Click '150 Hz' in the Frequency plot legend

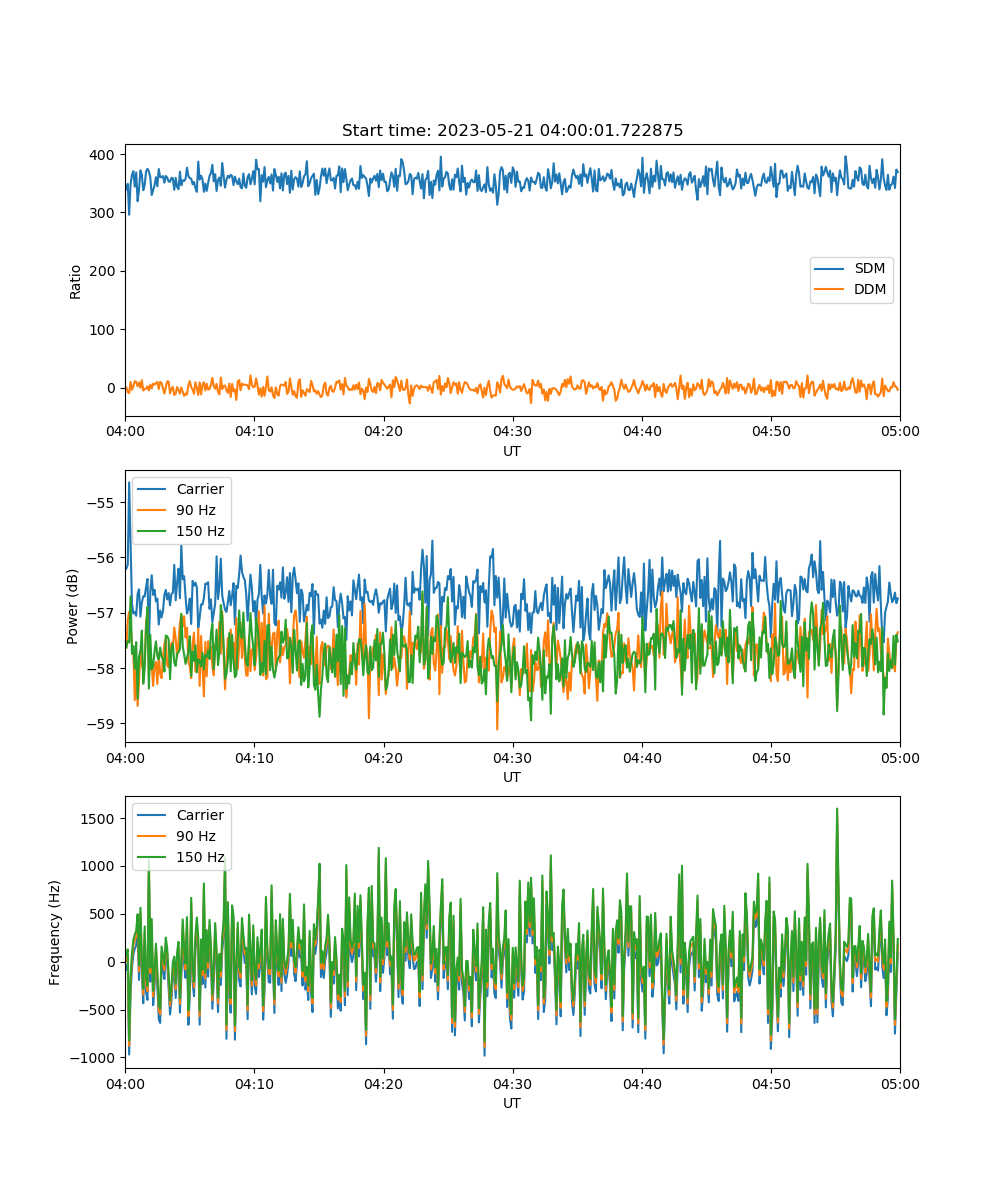(200, 857)
